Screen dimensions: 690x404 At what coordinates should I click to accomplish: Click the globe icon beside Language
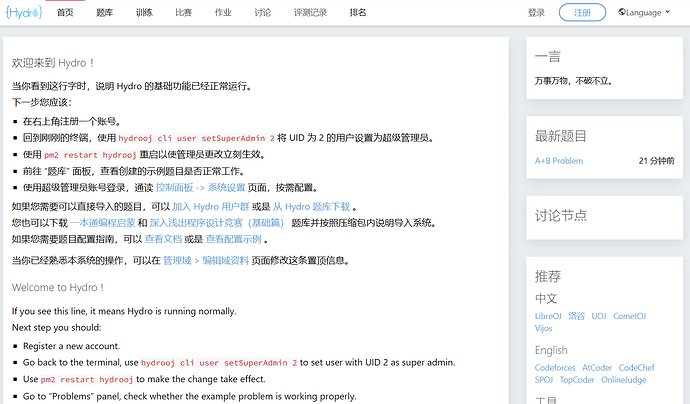click(622, 12)
